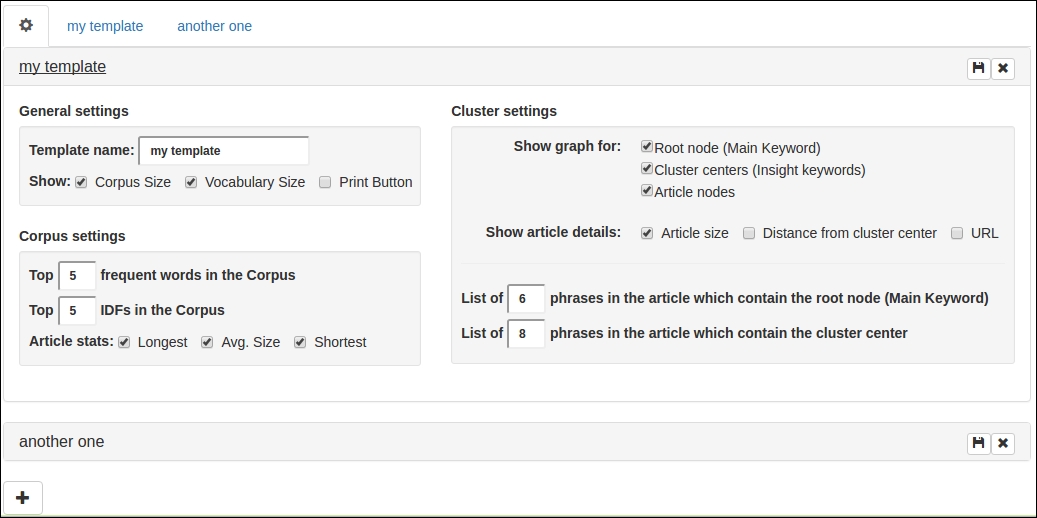Focus the Top frequent words number box
Image resolution: width=1037 pixels, height=518 pixels.
pos(77,275)
